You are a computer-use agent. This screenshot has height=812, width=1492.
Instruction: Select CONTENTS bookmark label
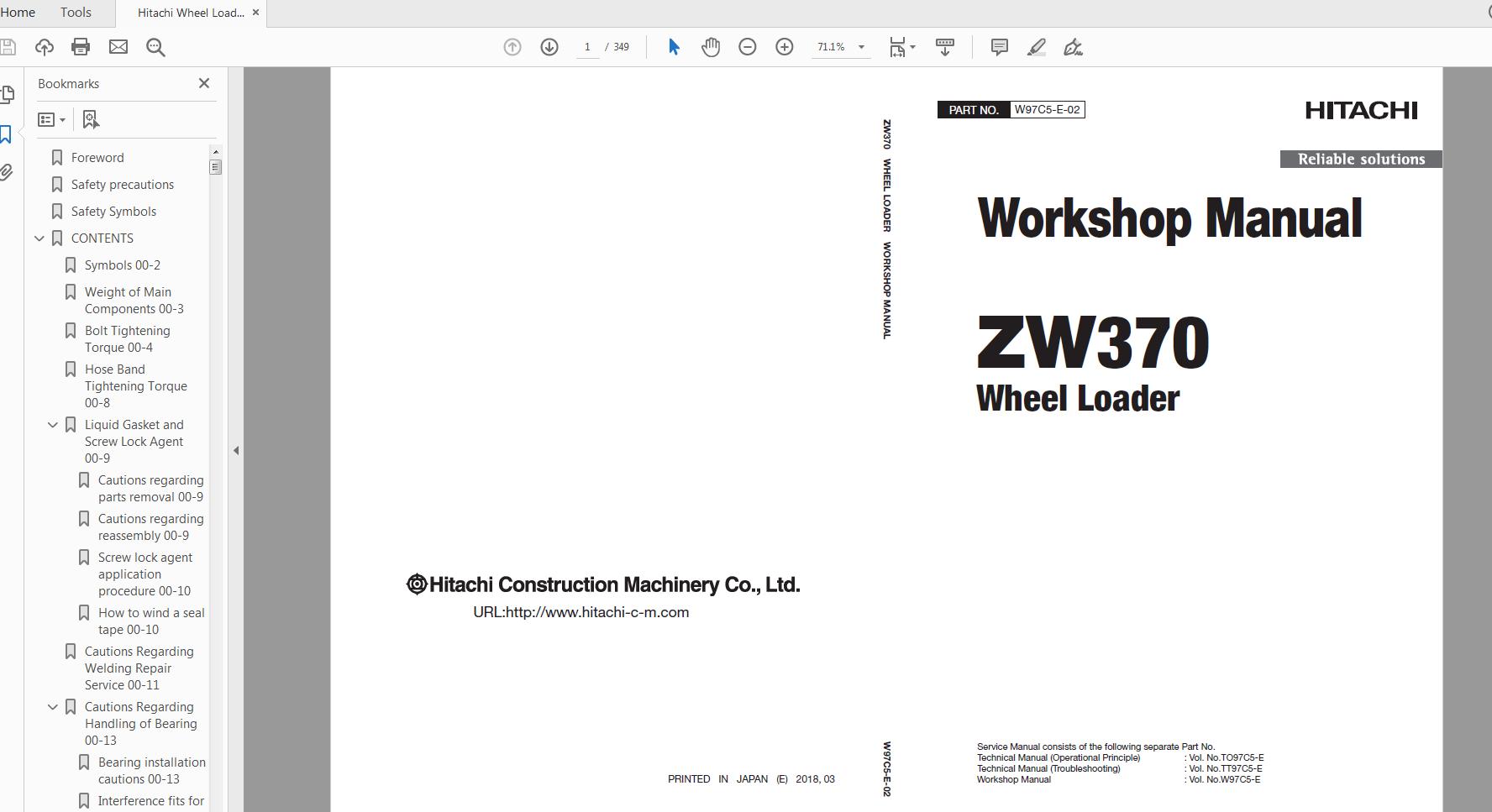click(x=102, y=238)
